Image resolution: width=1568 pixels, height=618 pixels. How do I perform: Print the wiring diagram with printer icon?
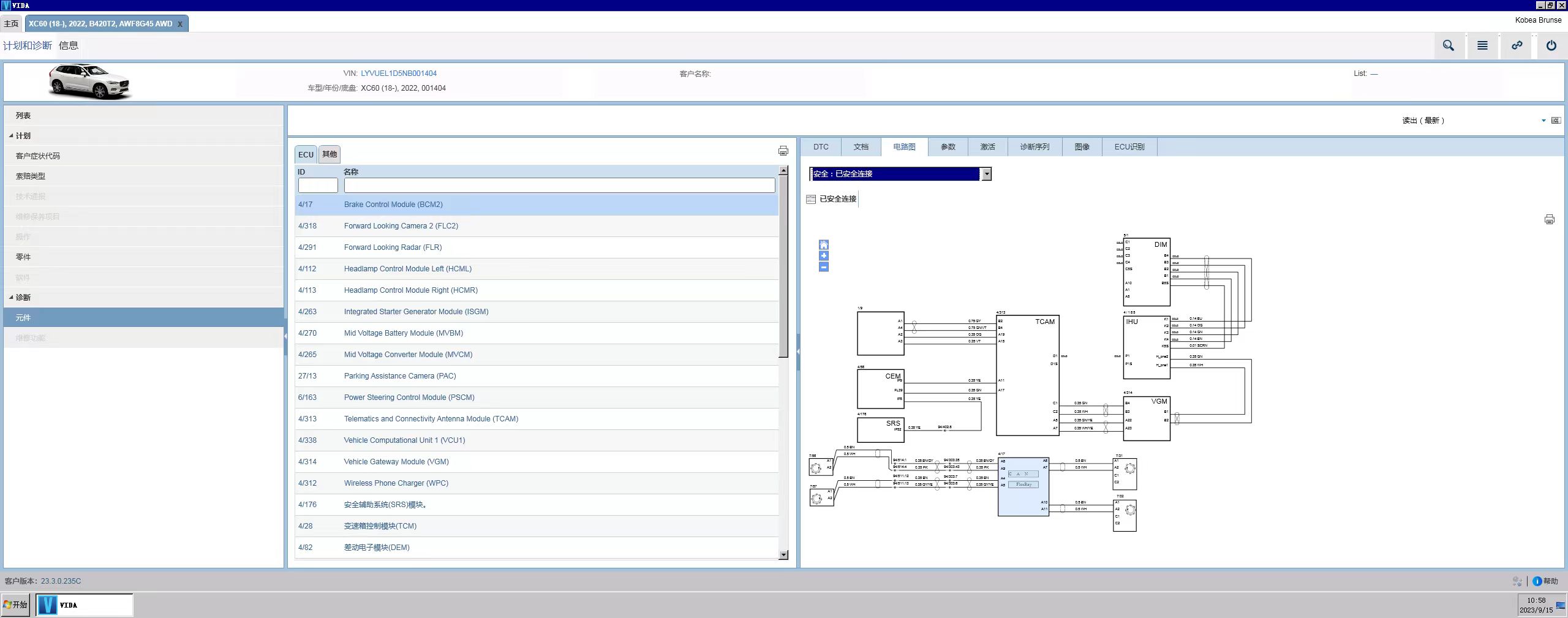tap(1549, 219)
